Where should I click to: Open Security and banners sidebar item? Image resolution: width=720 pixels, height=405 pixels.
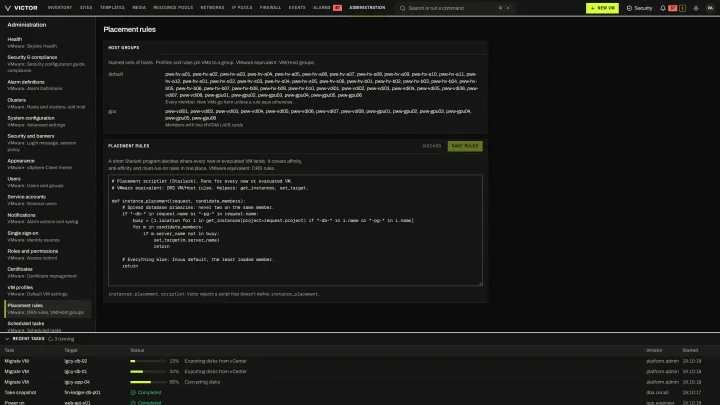pyautogui.click(x=47, y=143)
